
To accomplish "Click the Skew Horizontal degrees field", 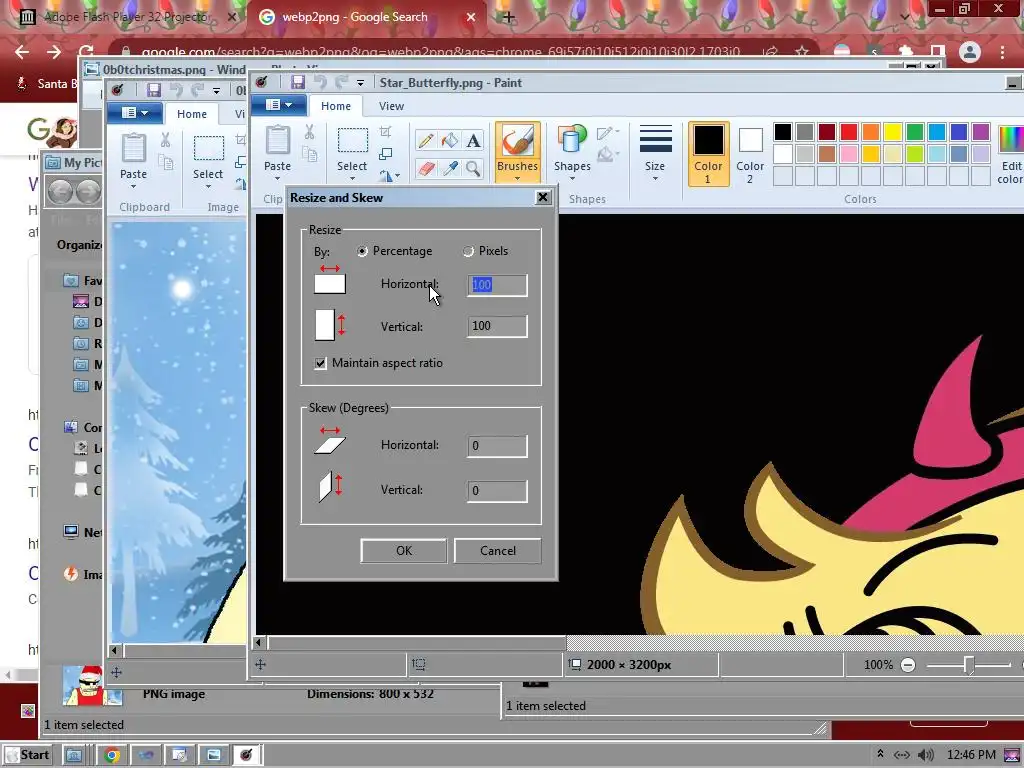I will pyautogui.click(x=498, y=446).
